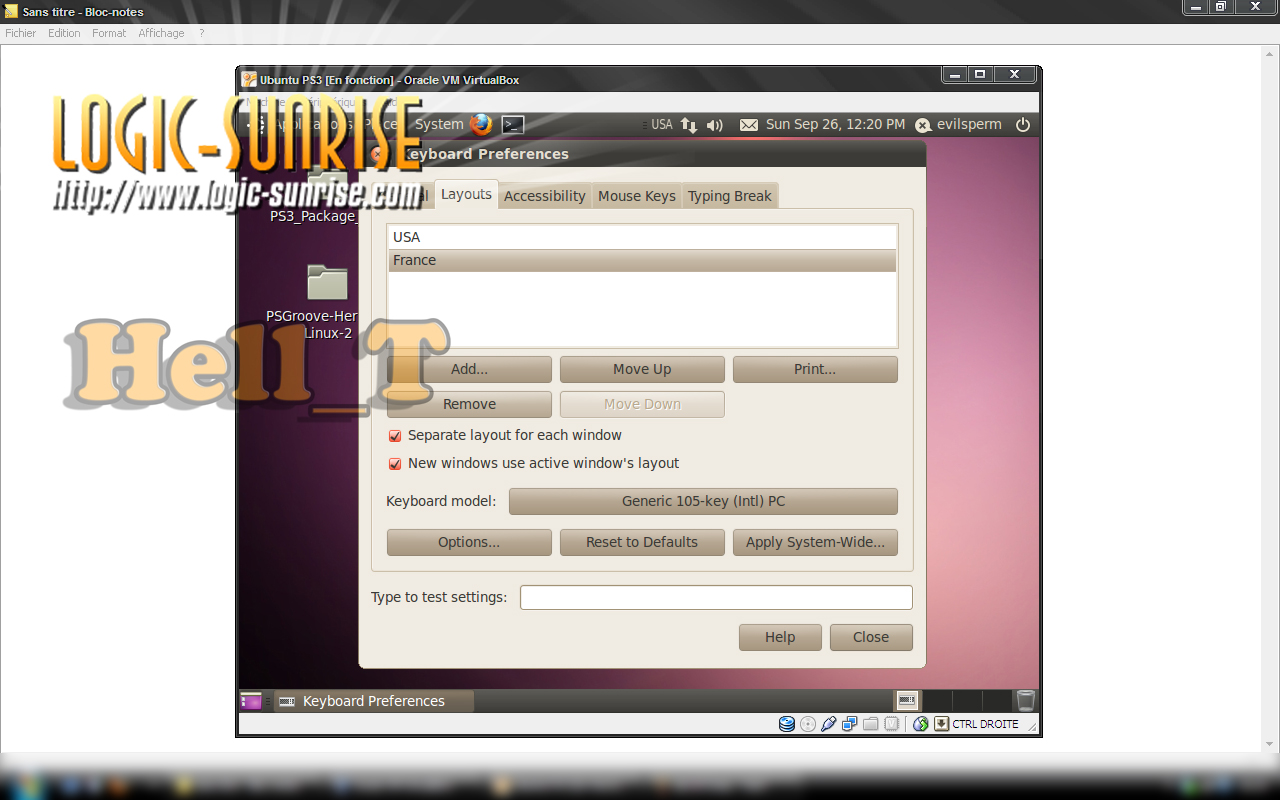Click the Close button in Keyboard Preferences
The image size is (1280, 800).
[871, 637]
